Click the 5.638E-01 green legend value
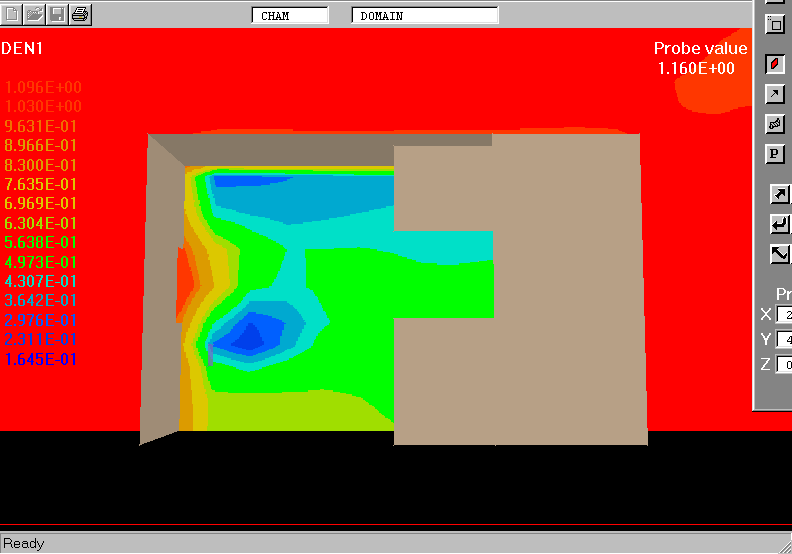Viewport: 792px width, 554px height. coord(41,242)
